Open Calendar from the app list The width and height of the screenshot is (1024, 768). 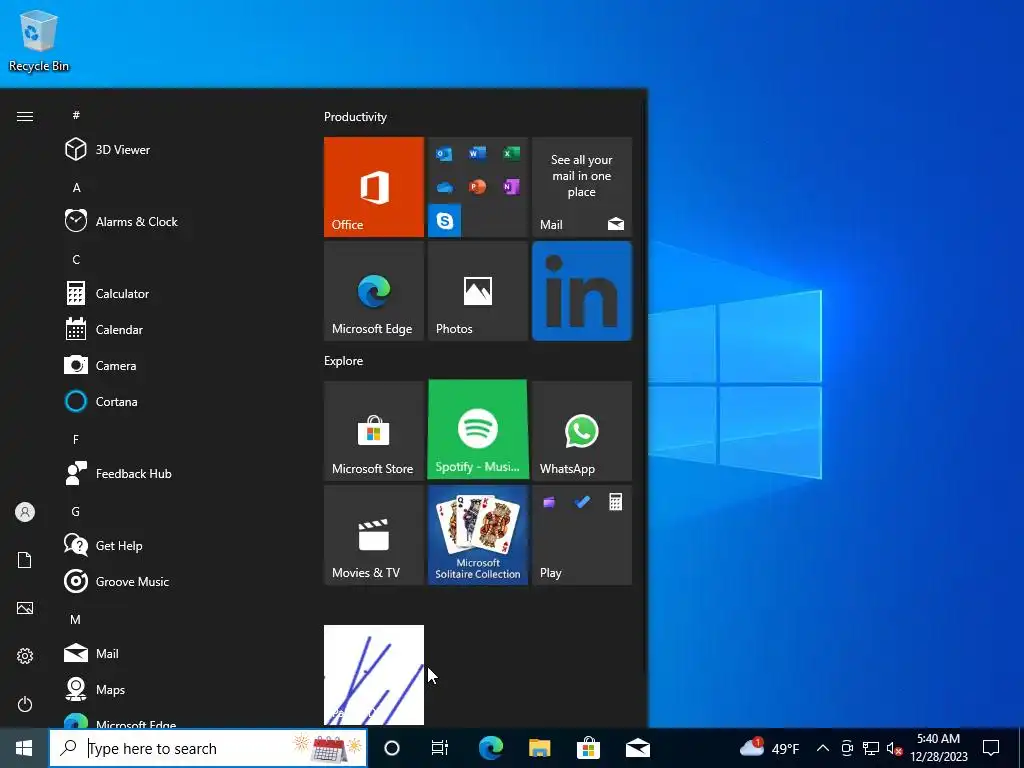[x=176, y=330]
